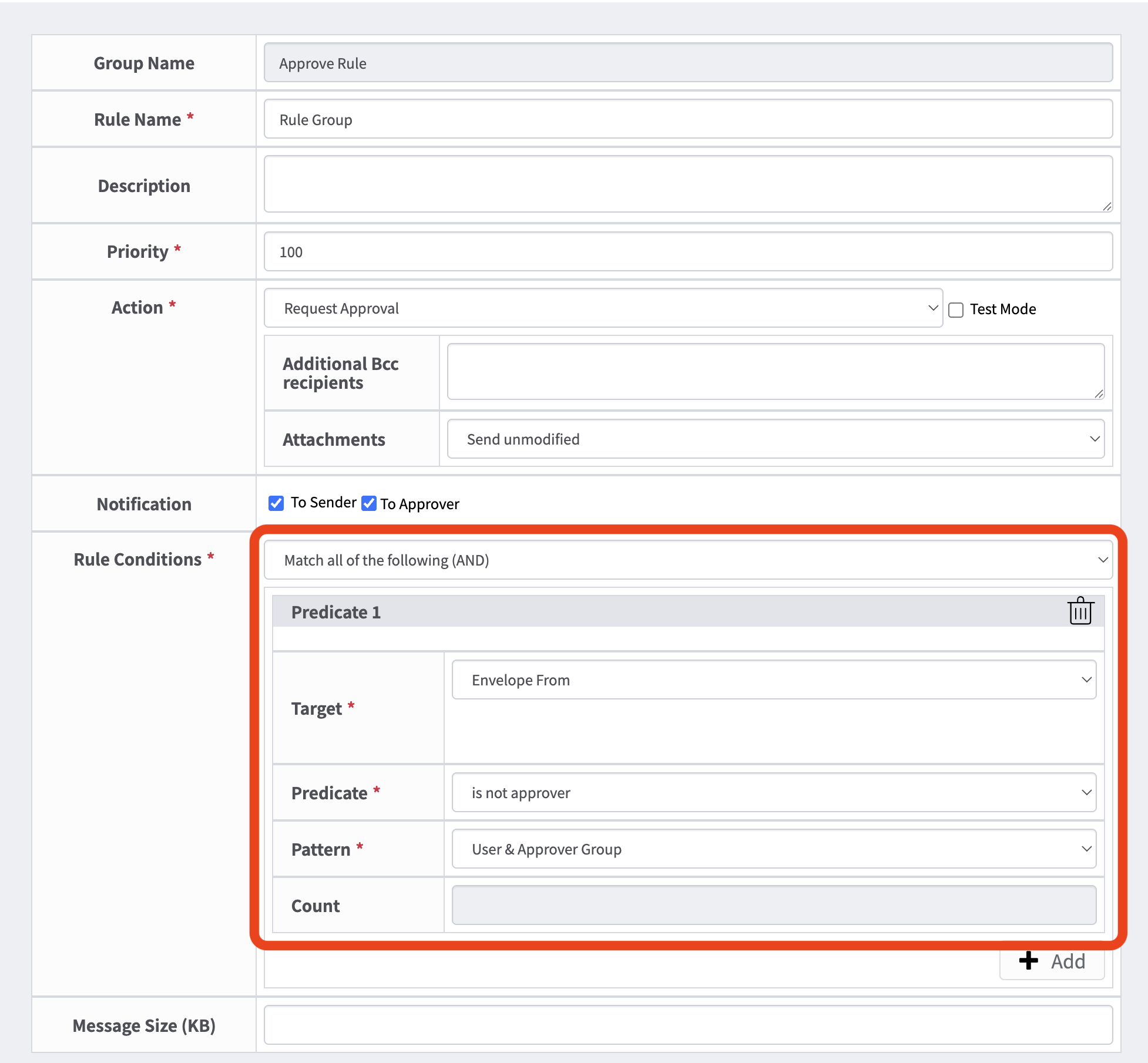Click the Additional Bcc recipients text area
The height and width of the screenshot is (1063, 1148).
(x=776, y=372)
